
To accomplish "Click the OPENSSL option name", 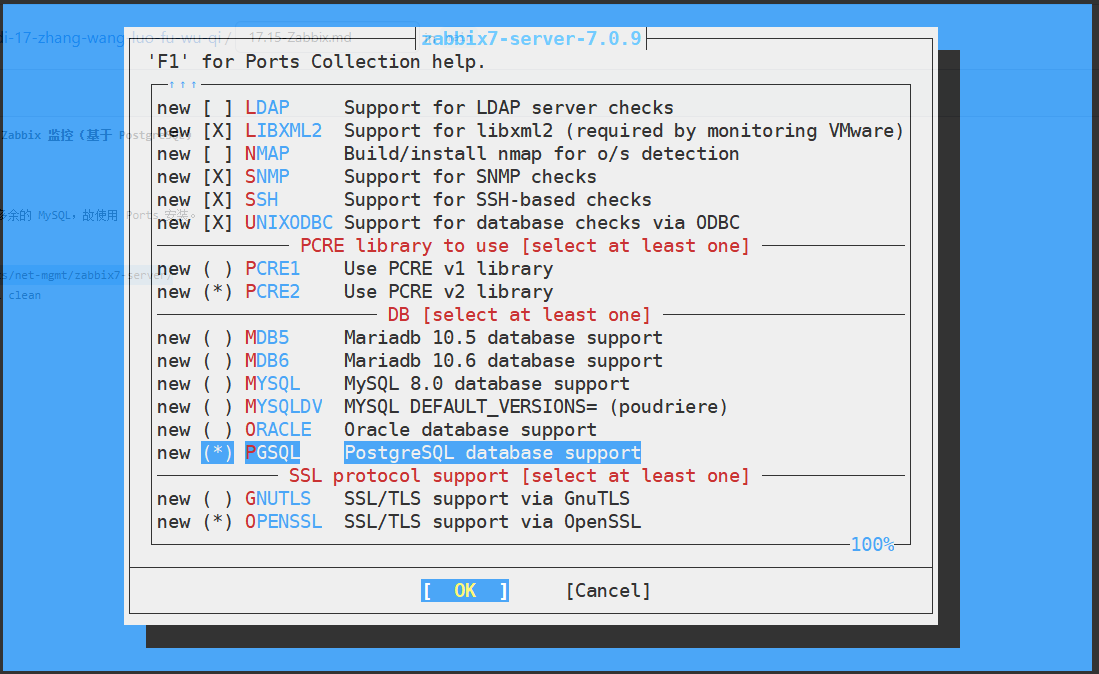I will pos(283,523).
